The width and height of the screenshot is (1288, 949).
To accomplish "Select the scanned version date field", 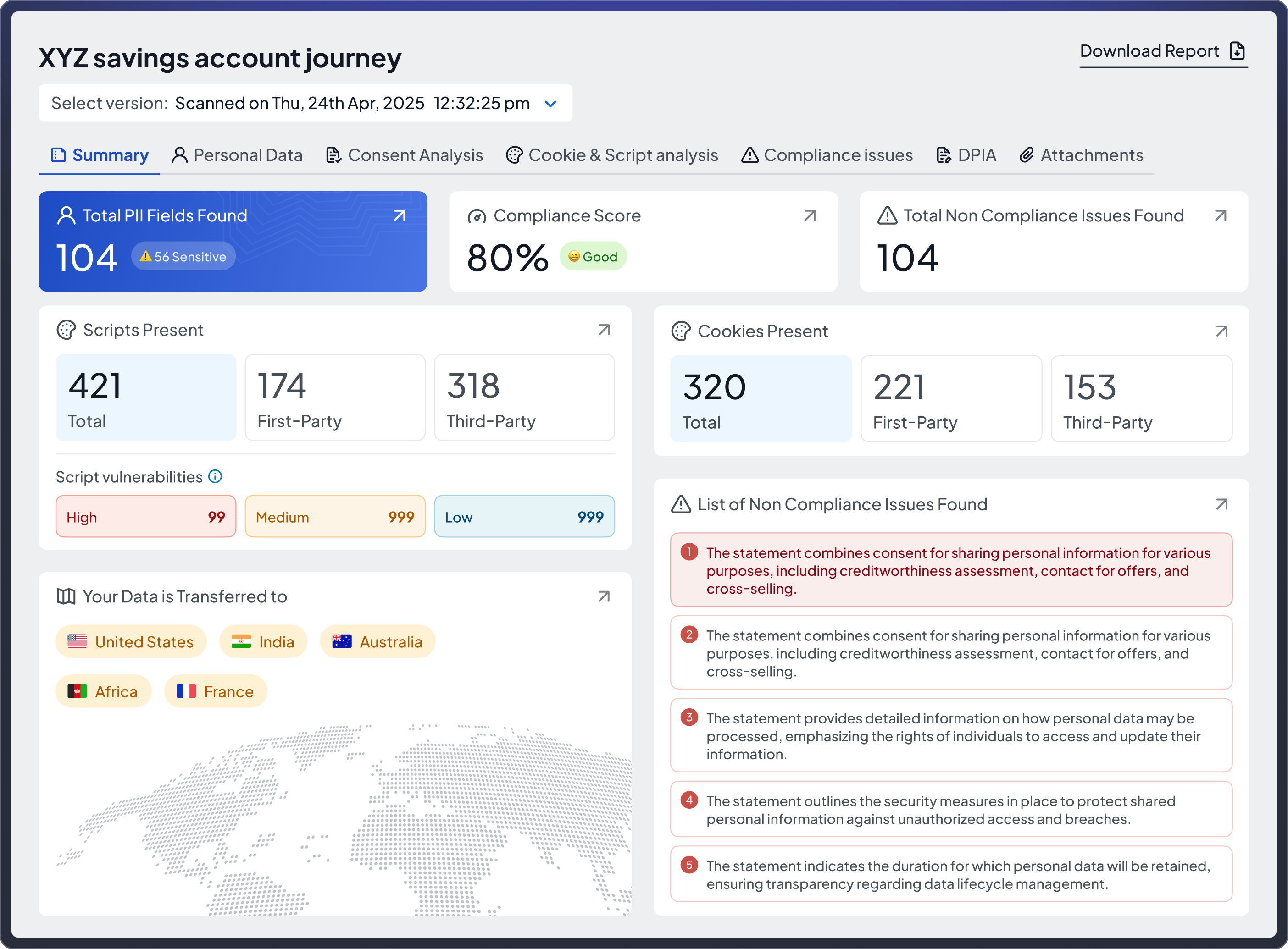I will pyautogui.click(x=305, y=103).
